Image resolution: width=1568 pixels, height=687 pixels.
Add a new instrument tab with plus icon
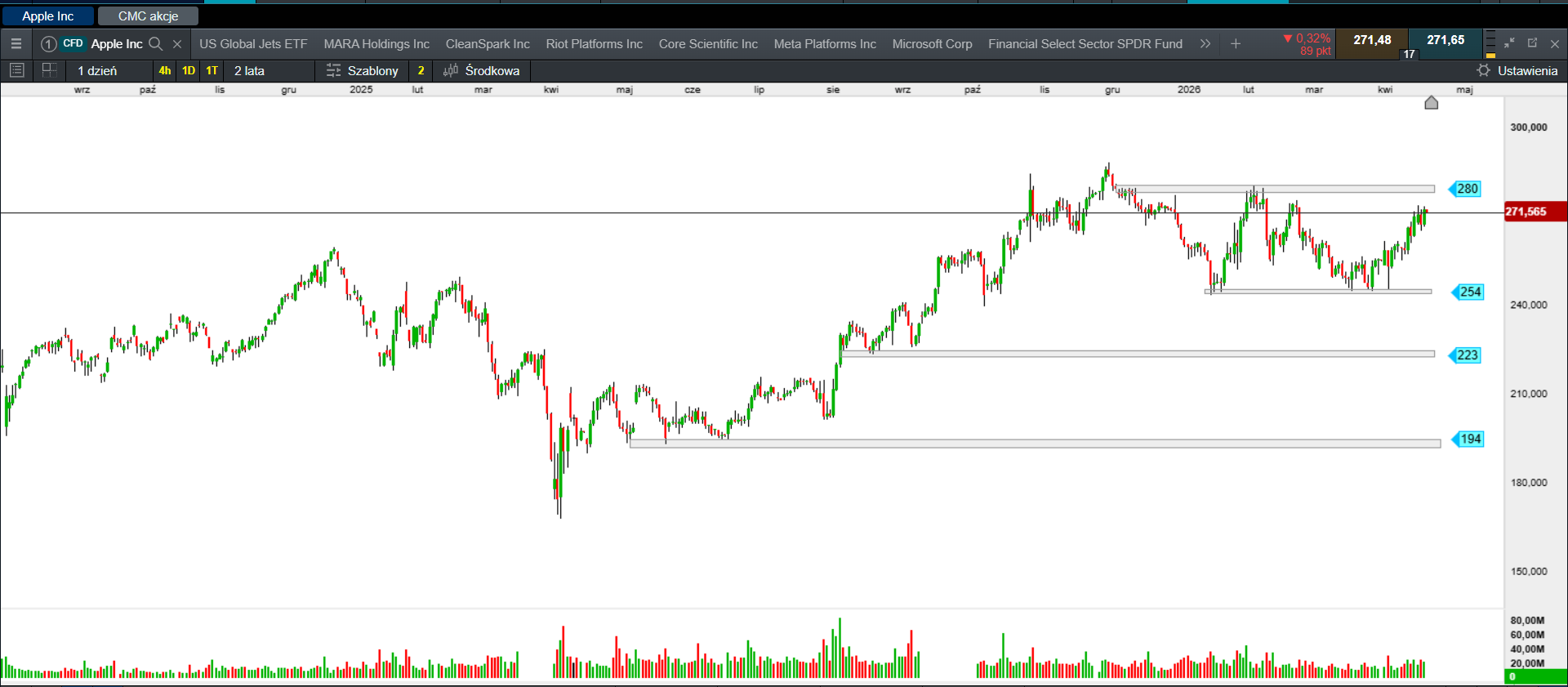pyautogui.click(x=1236, y=44)
